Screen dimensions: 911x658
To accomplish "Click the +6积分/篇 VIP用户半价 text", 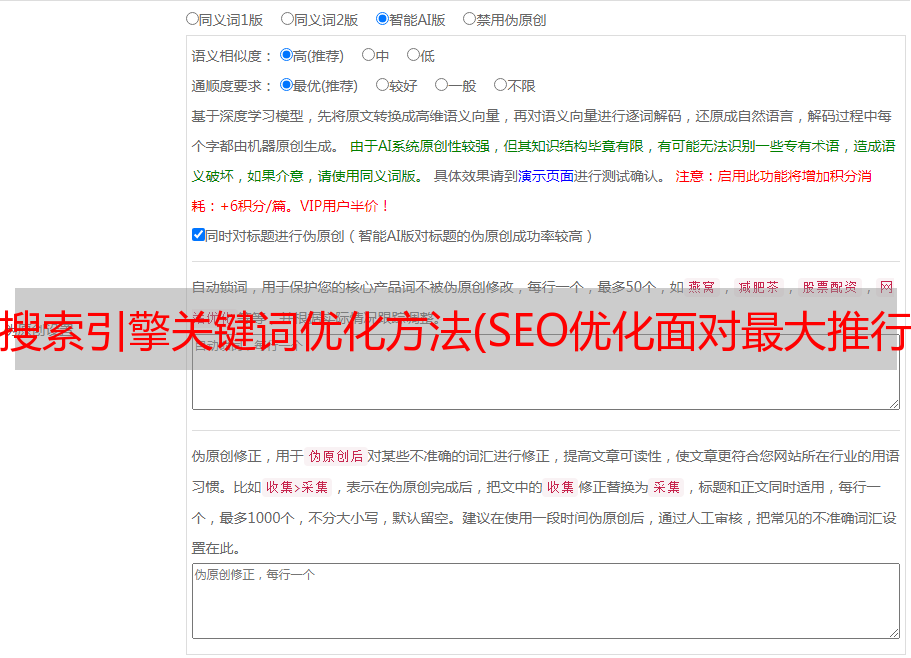I will click(304, 206).
